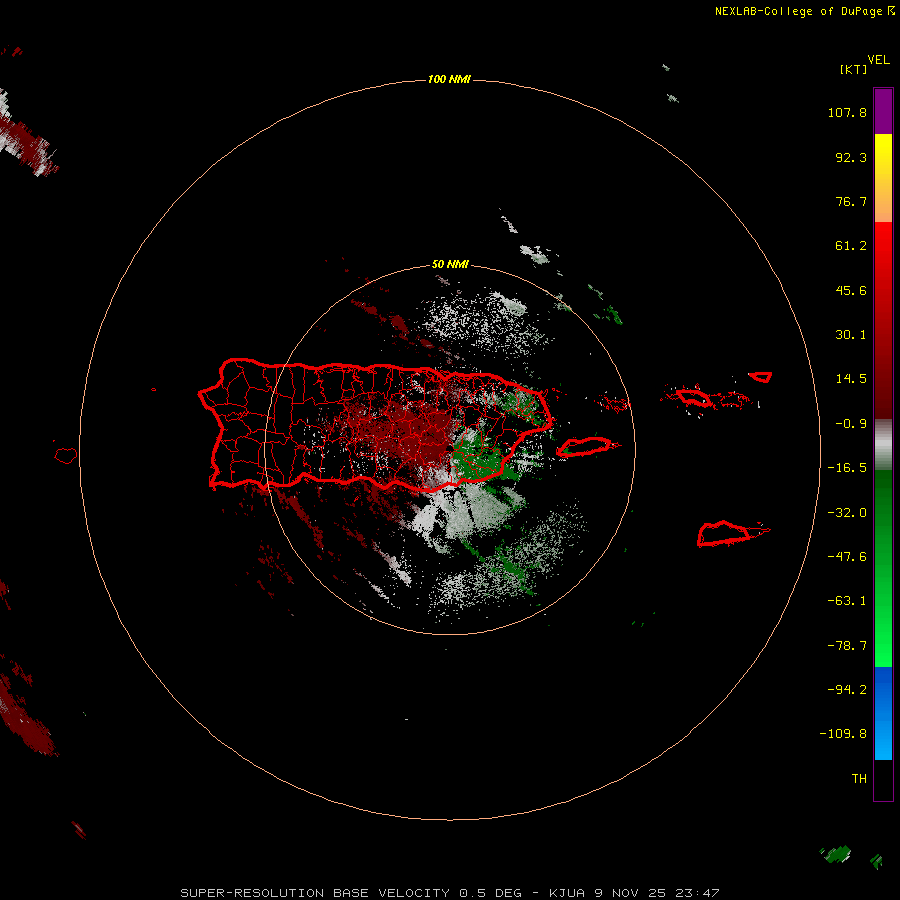Select the -47.6 scale value
Screen dimensions: 900x900
(847, 557)
